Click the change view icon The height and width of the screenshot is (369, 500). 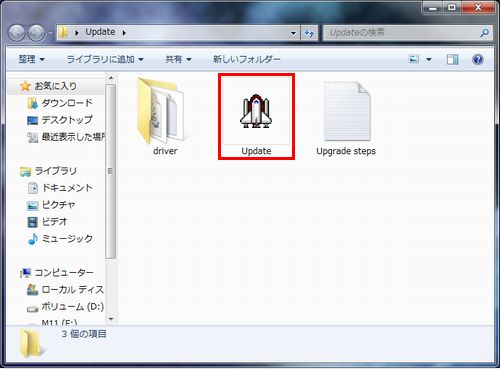coord(414,59)
